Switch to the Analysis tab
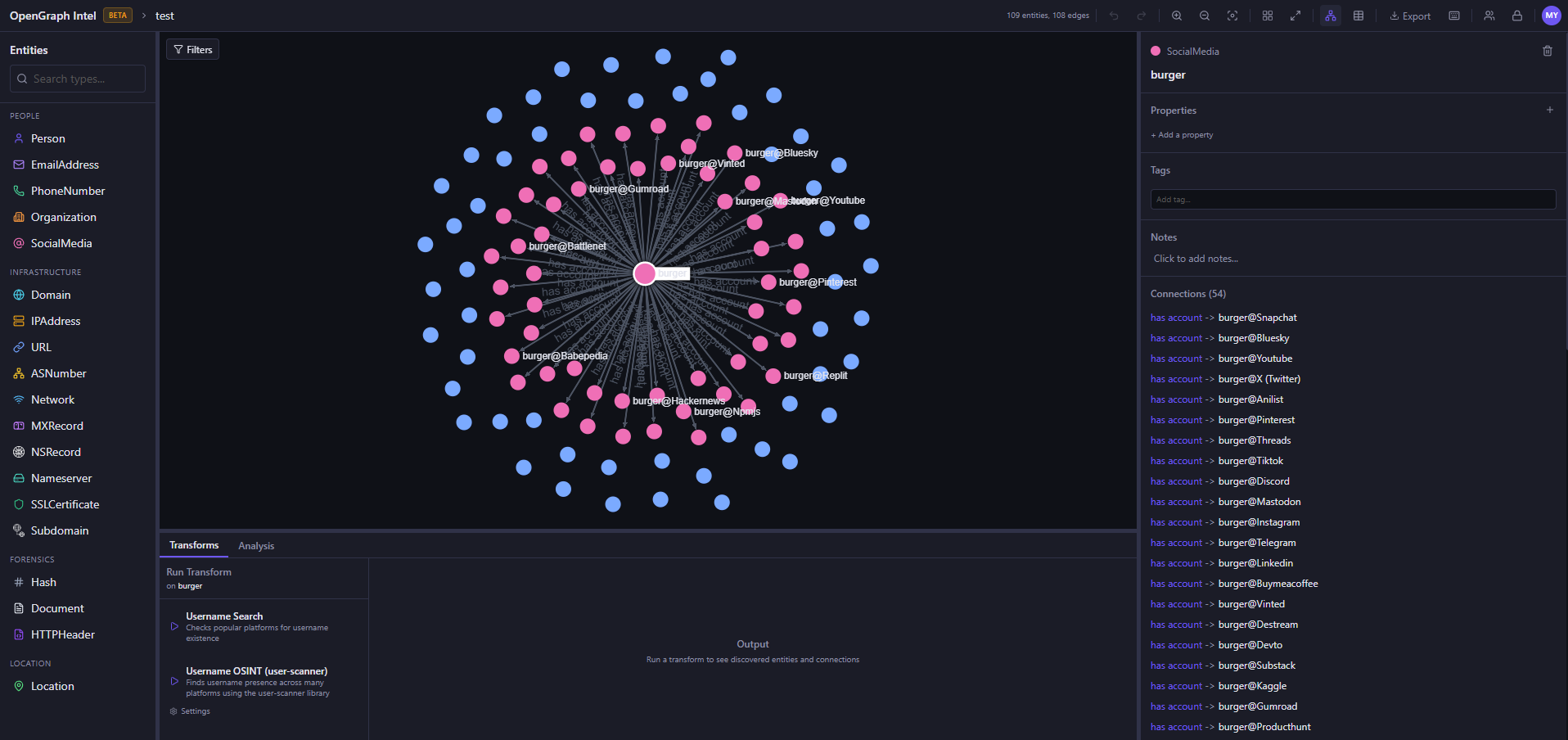The height and width of the screenshot is (740, 1568). tap(256, 546)
